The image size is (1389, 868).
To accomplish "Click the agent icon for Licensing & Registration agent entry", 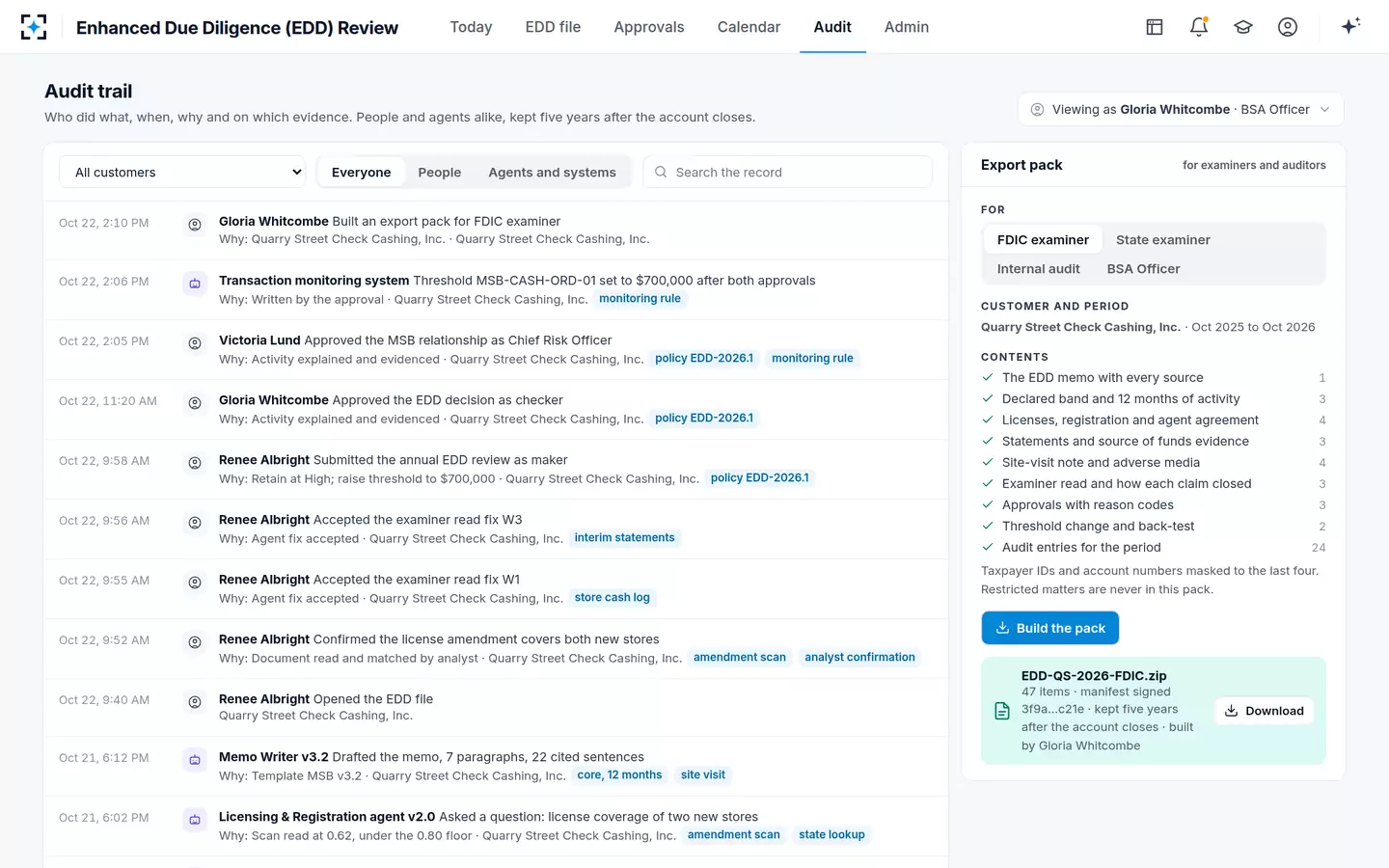I will [x=195, y=820].
